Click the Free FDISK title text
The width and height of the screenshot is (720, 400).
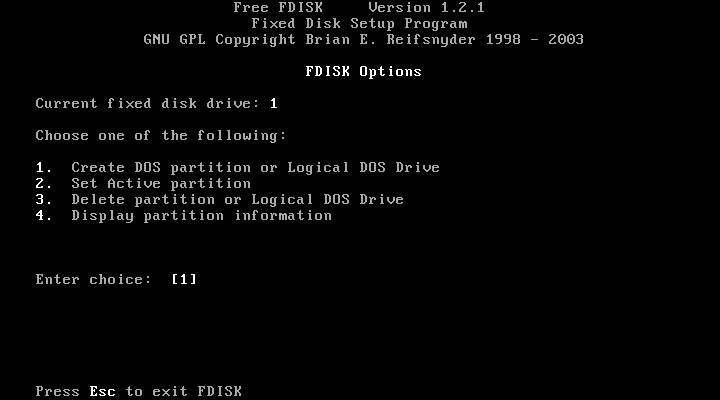(x=278, y=8)
